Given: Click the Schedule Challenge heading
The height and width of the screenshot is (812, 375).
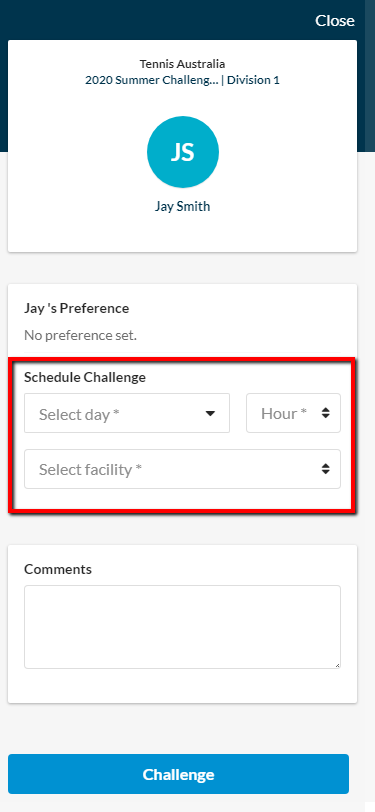Looking at the screenshot, I should click(85, 378).
